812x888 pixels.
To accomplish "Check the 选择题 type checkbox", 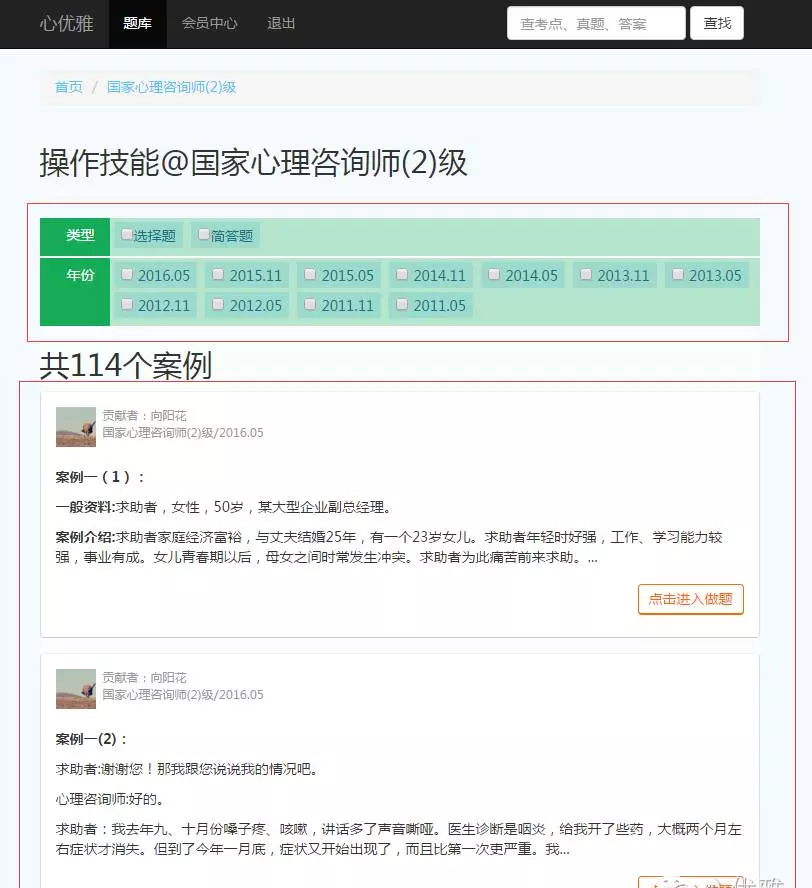I will 127,234.
